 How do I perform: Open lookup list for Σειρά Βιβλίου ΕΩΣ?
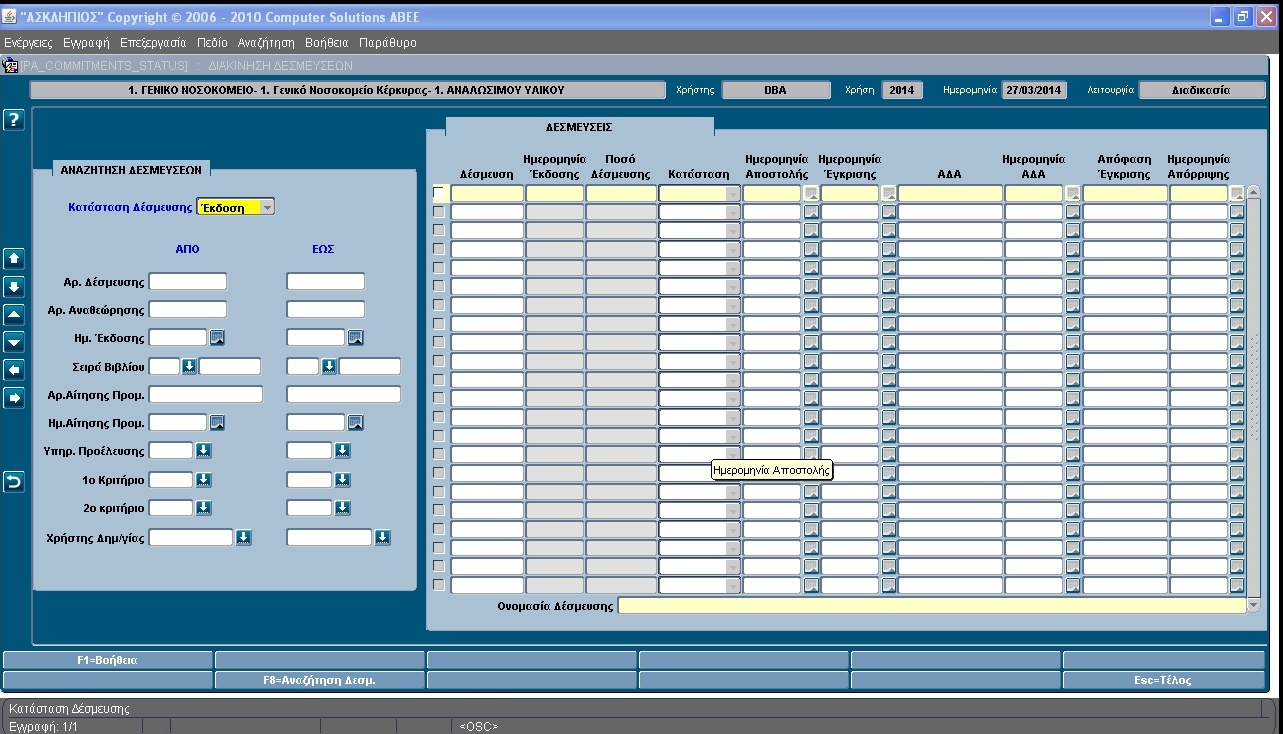(328, 366)
